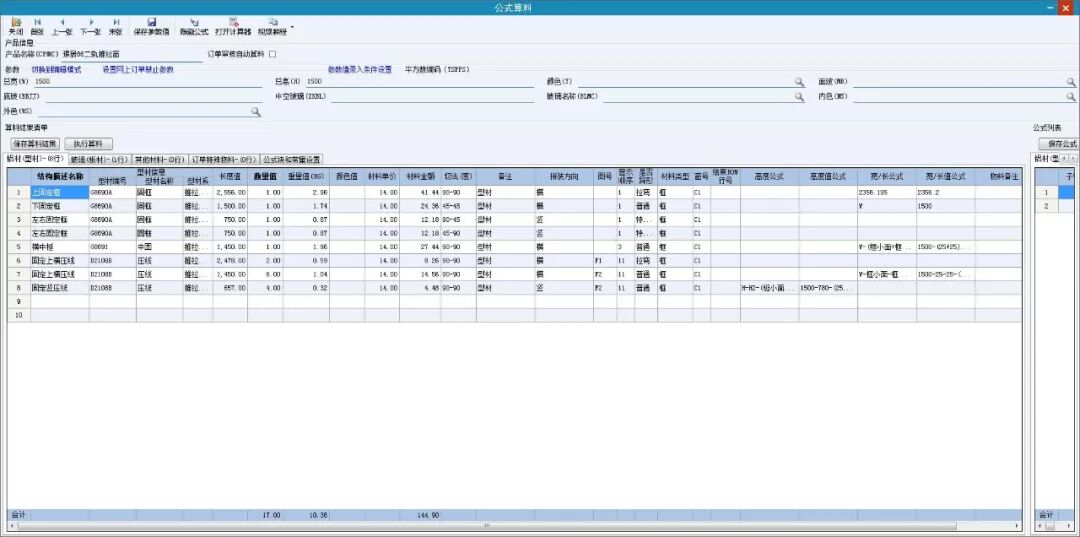Toggle 订单审核自动算料 checkbox
1080x537 pixels.
[272, 54]
